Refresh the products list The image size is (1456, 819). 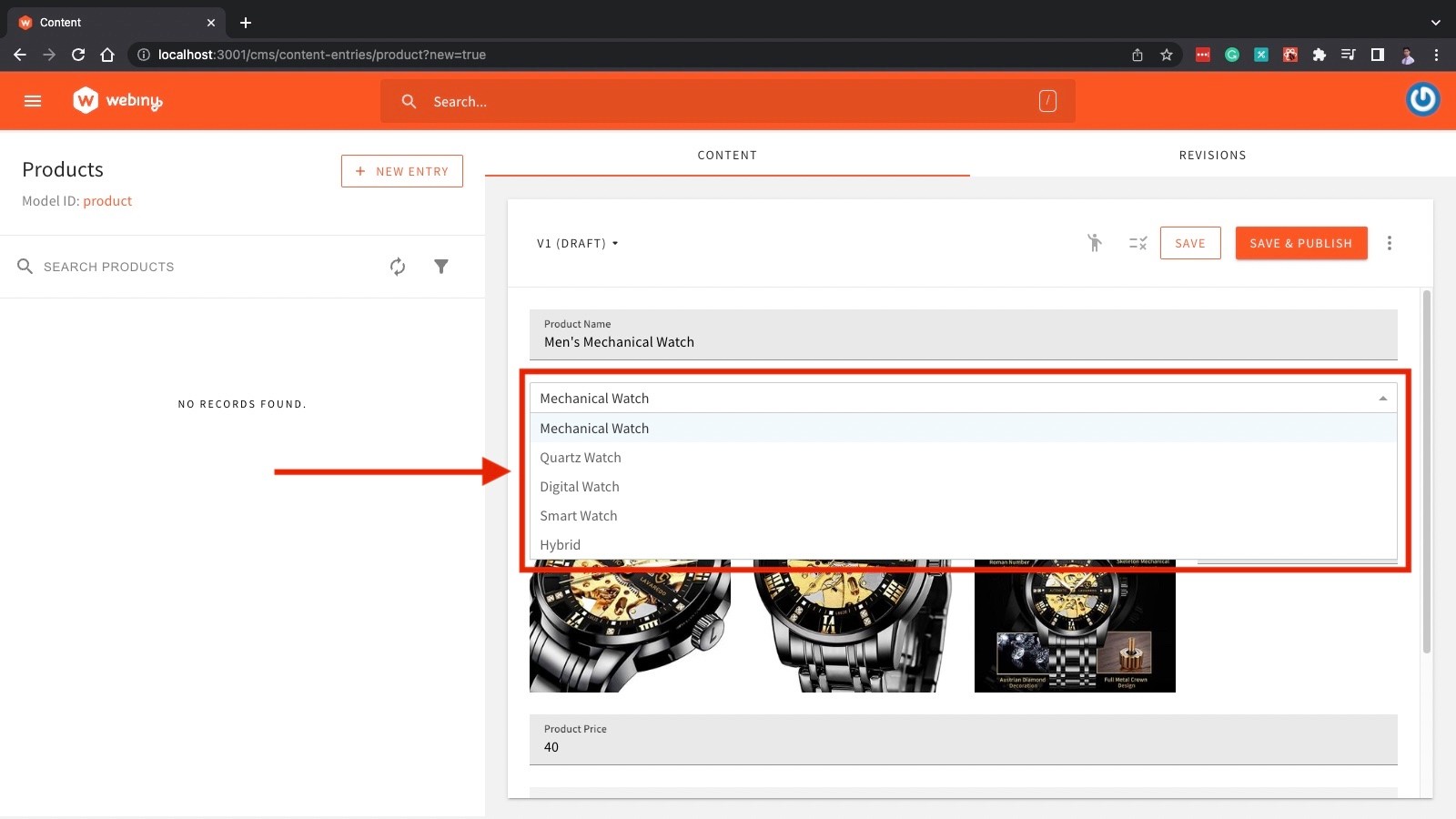[398, 267]
